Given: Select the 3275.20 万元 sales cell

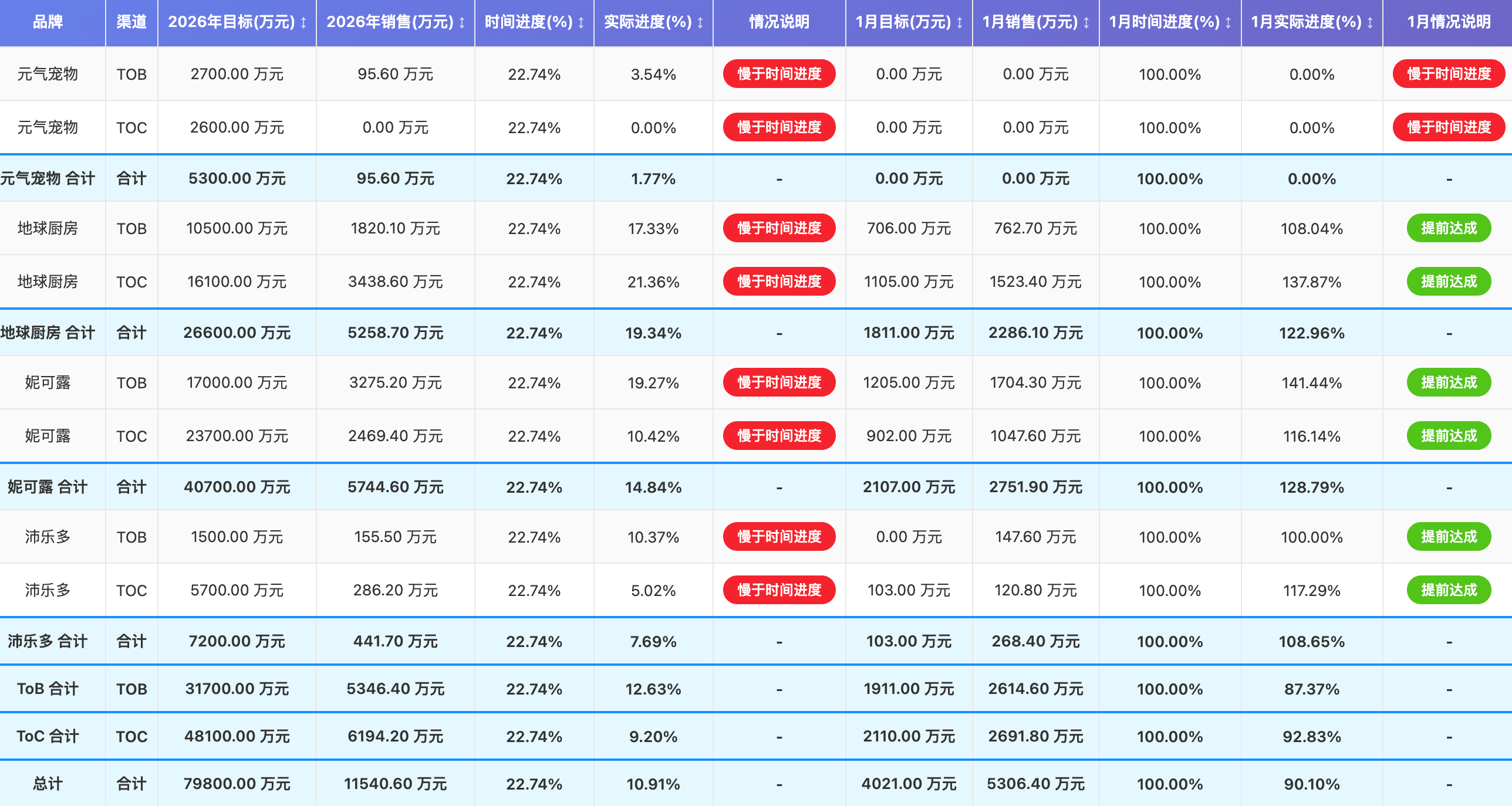Looking at the screenshot, I should coord(396,382).
